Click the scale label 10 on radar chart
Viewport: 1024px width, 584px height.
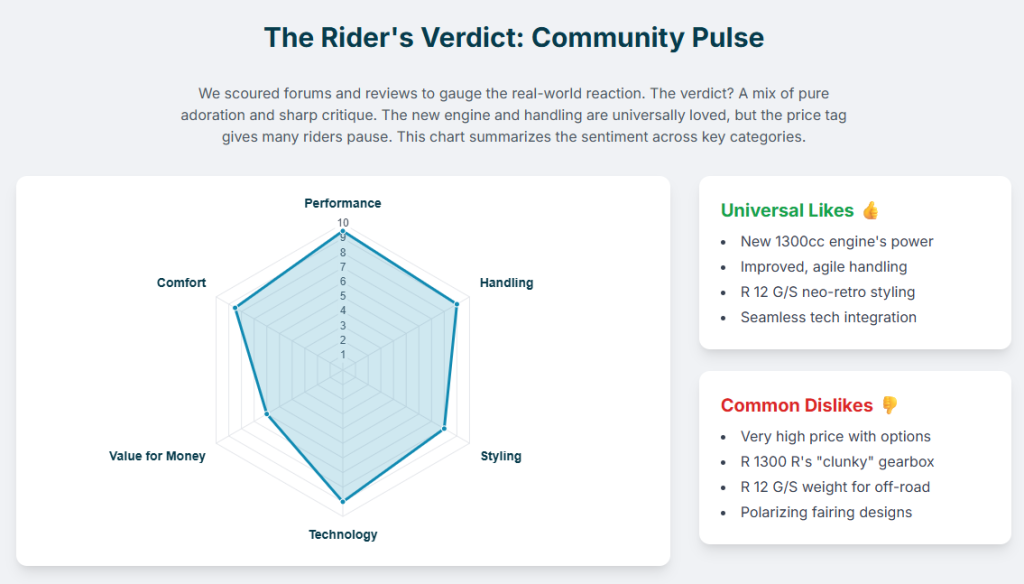pos(343,223)
